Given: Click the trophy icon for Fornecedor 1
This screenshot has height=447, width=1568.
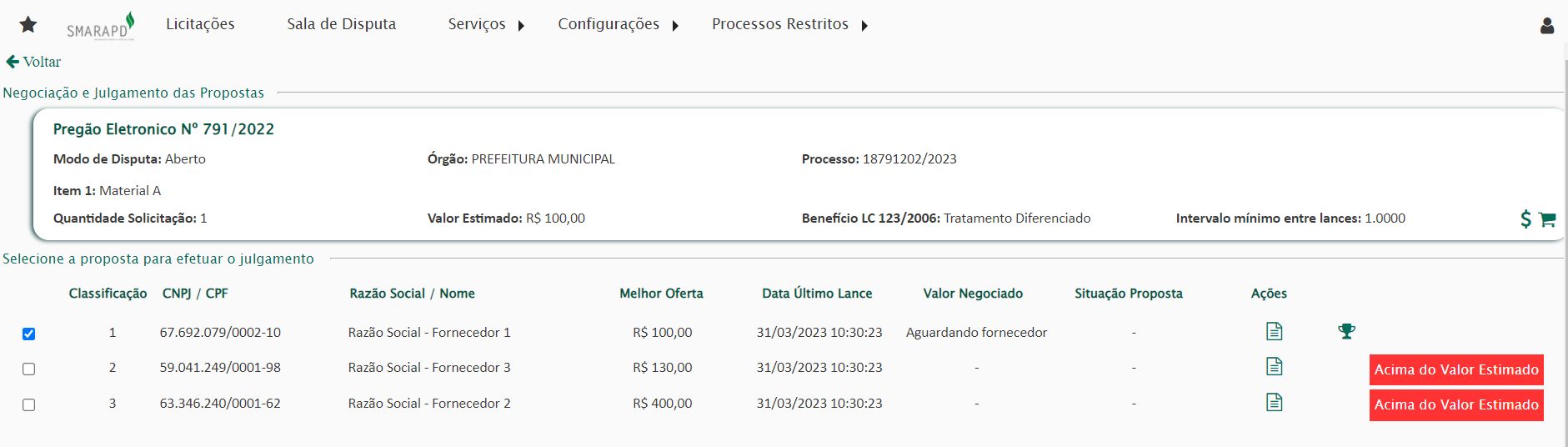Looking at the screenshot, I should pos(1346,332).
